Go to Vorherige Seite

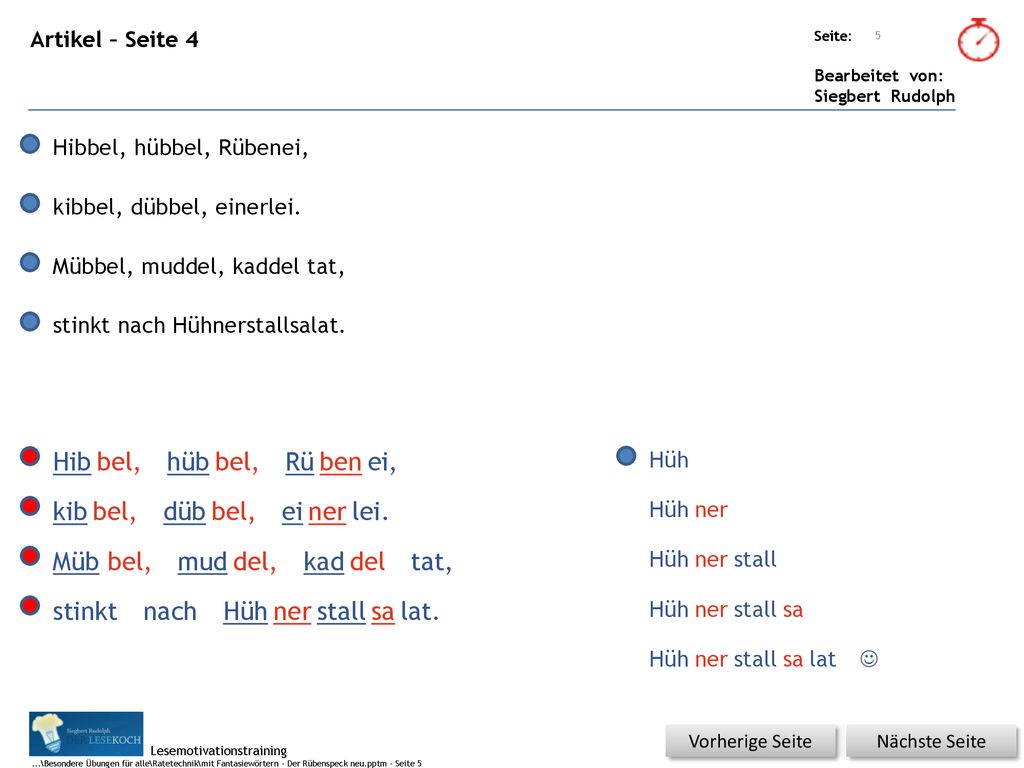[750, 742]
